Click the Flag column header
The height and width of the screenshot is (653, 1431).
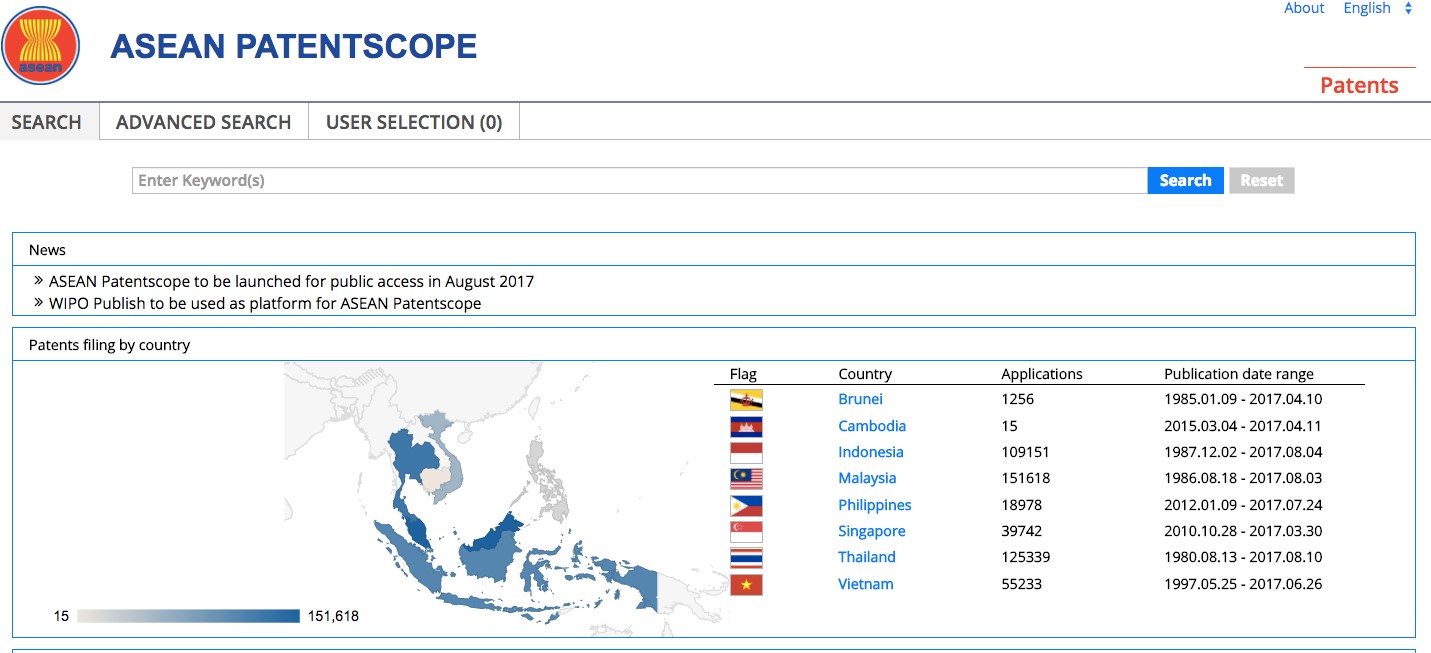[743, 374]
